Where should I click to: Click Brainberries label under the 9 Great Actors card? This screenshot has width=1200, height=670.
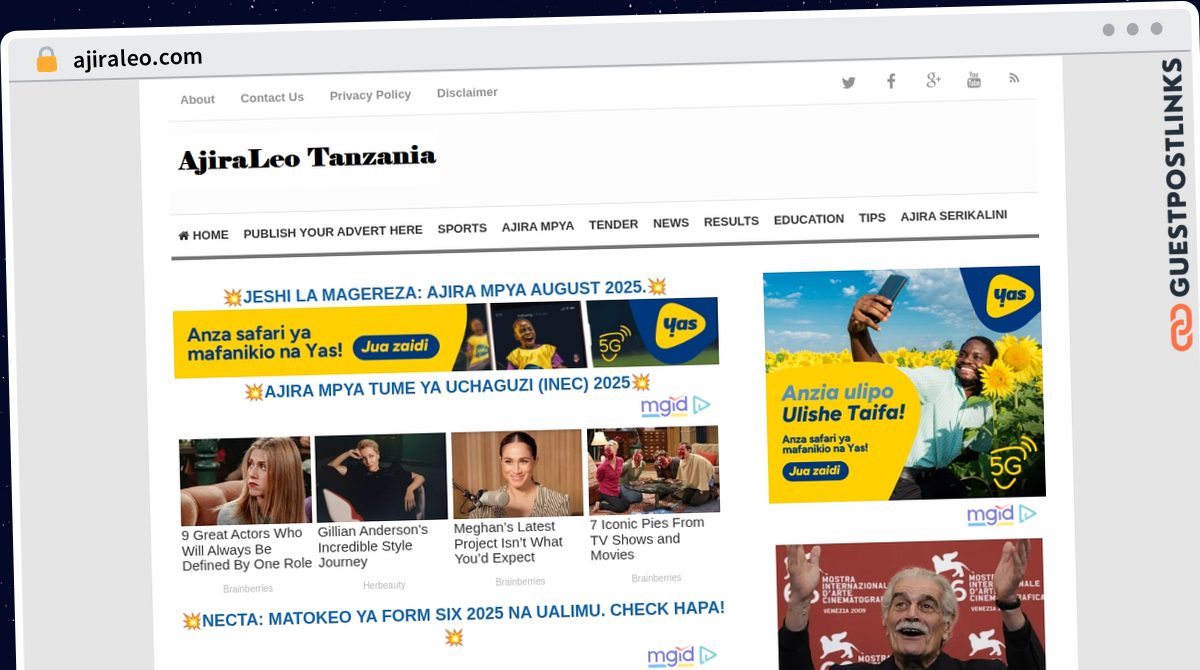pyautogui.click(x=248, y=589)
